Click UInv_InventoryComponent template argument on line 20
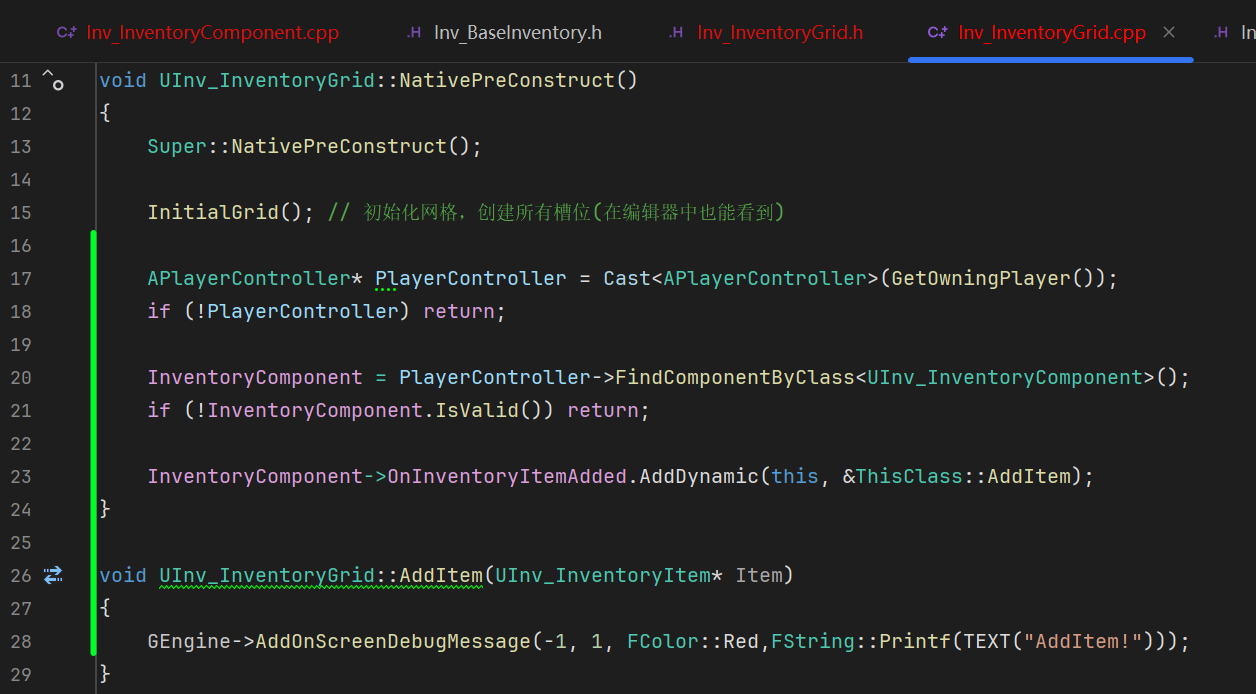 coord(1005,377)
